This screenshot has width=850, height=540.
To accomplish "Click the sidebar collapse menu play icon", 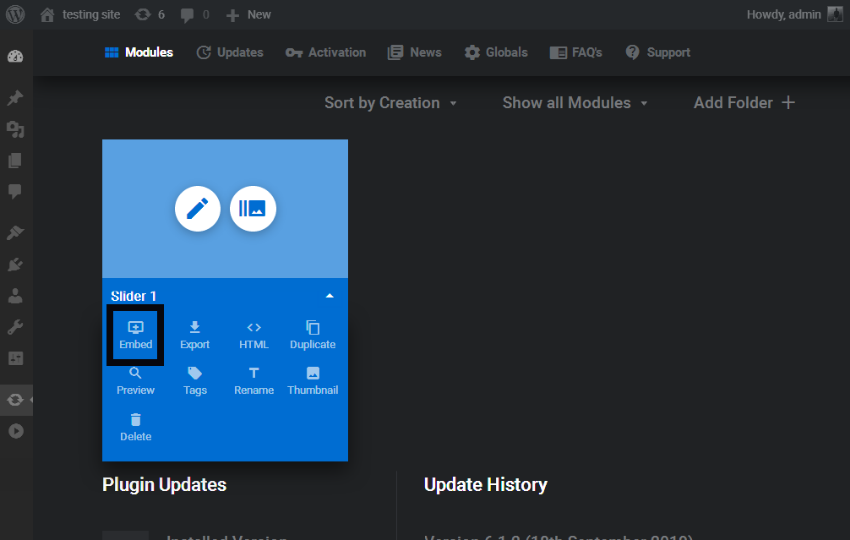I will (16, 431).
